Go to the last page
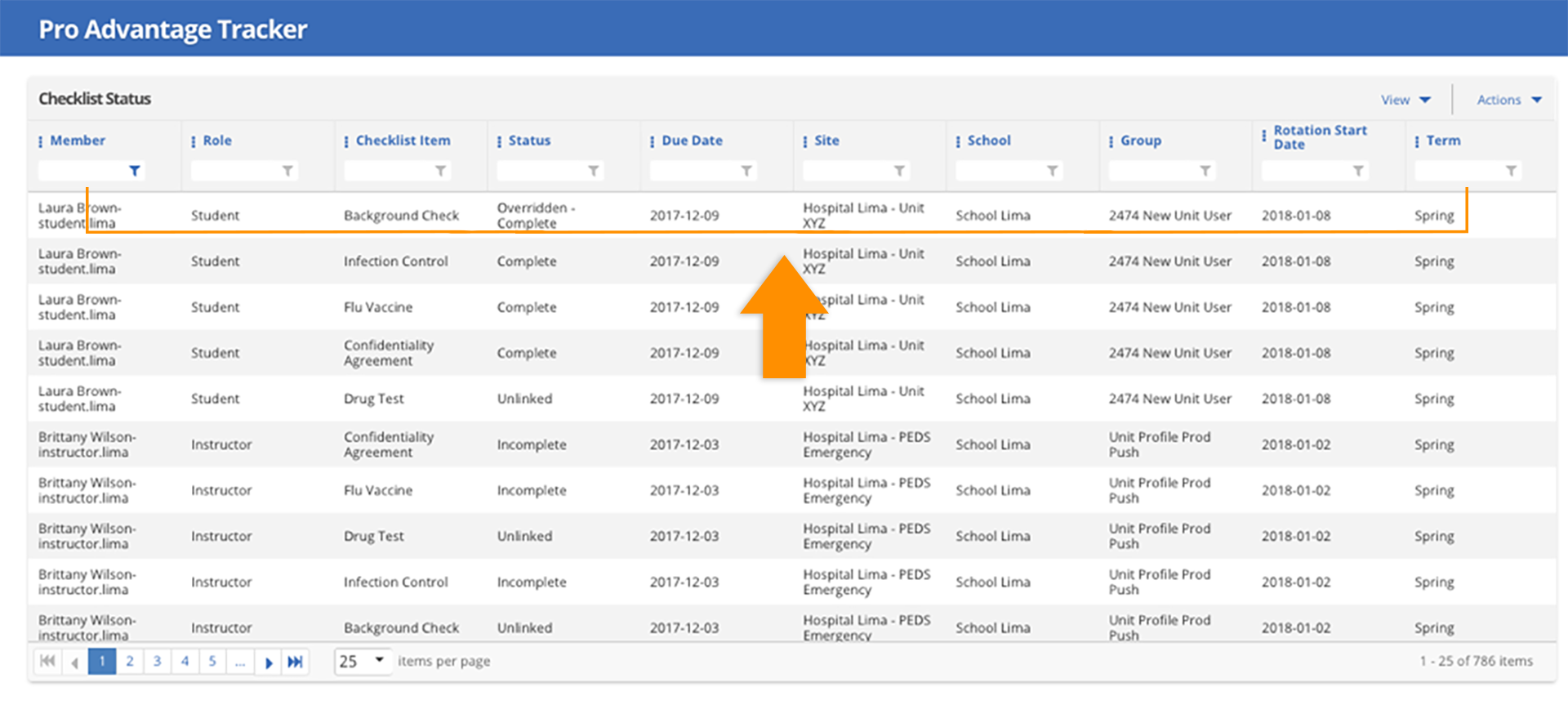This screenshot has width=1568, height=705. [295, 662]
